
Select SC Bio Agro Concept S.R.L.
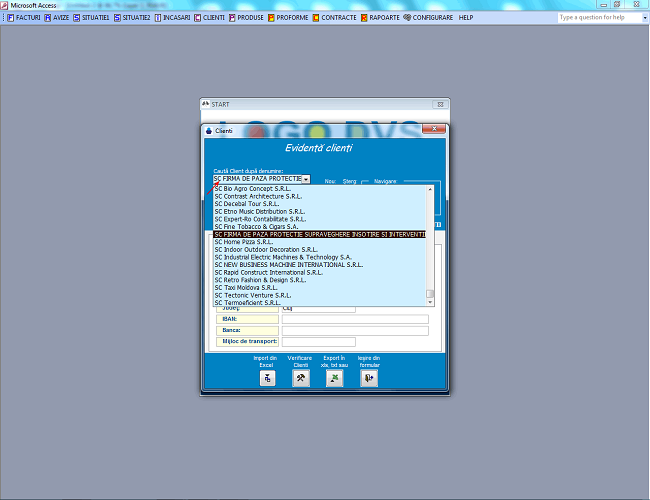[x=320, y=189]
